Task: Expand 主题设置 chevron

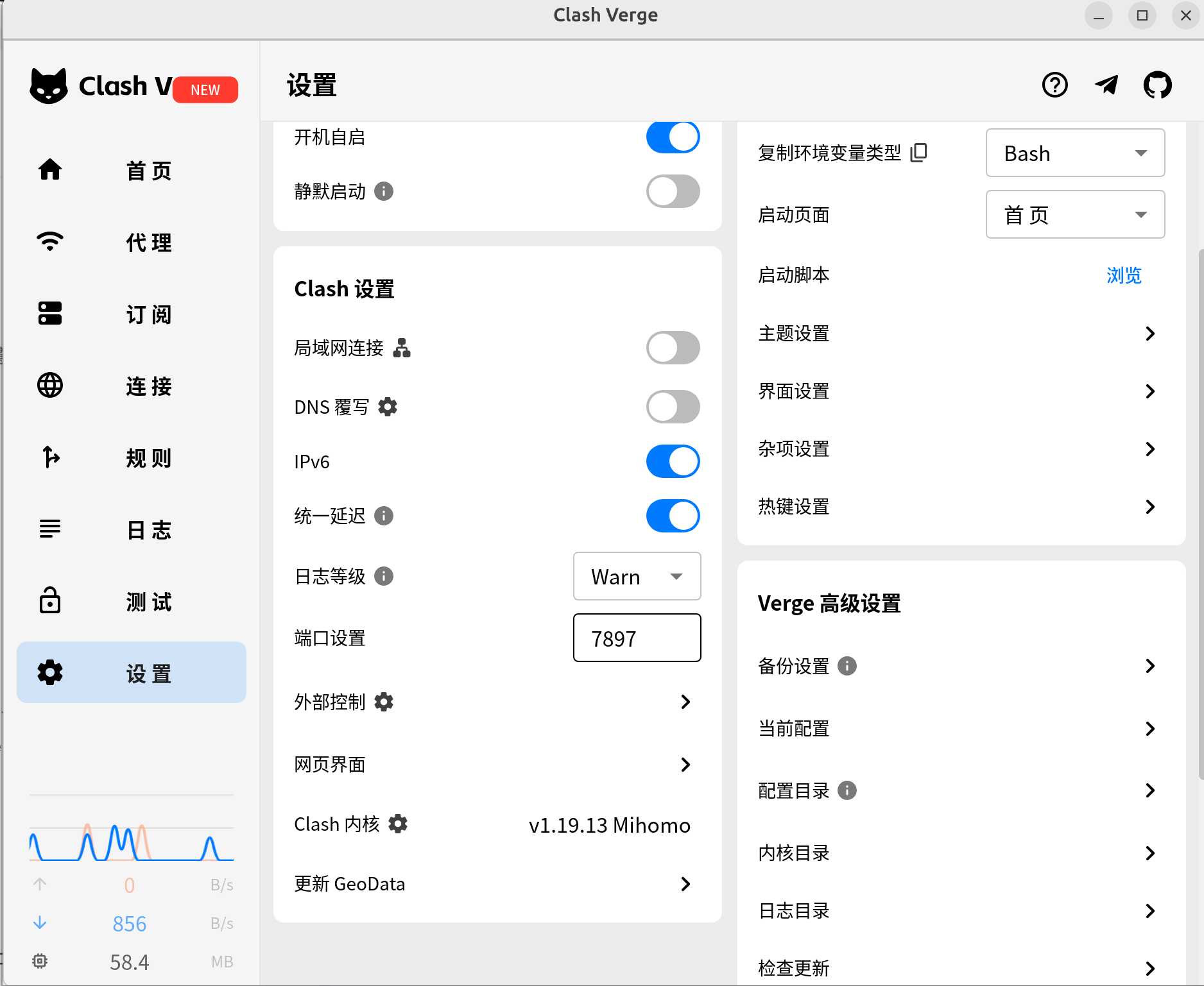Action: (x=1150, y=334)
